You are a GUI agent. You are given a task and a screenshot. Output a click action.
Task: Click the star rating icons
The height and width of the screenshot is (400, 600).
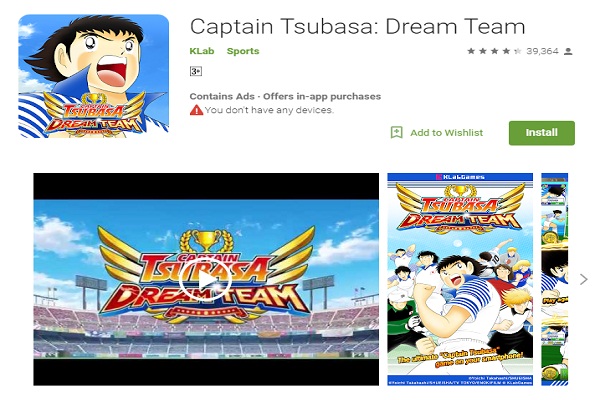point(488,50)
